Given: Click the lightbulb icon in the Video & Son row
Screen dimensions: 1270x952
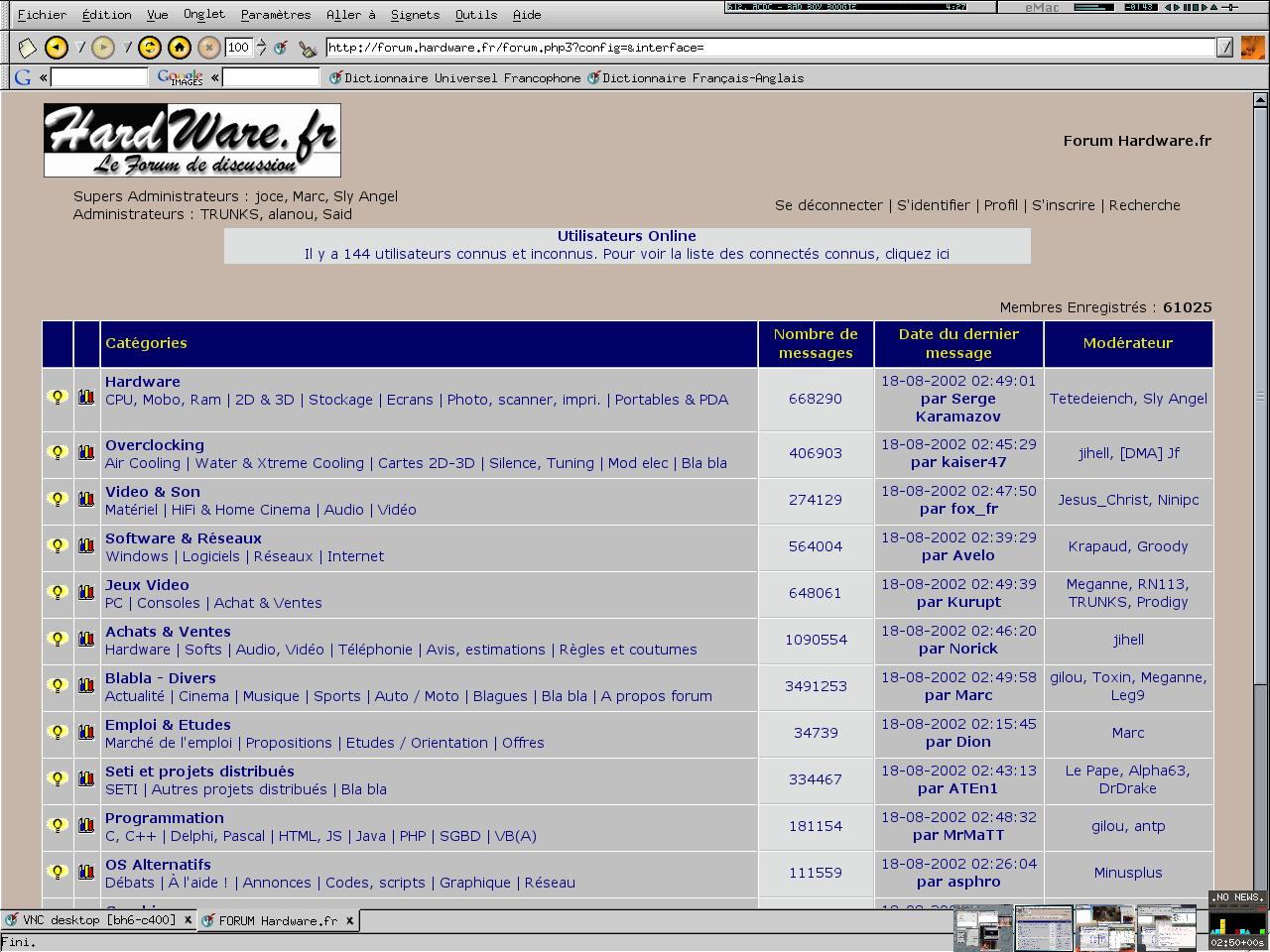Looking at the screenshot, I should click(58, 499).
